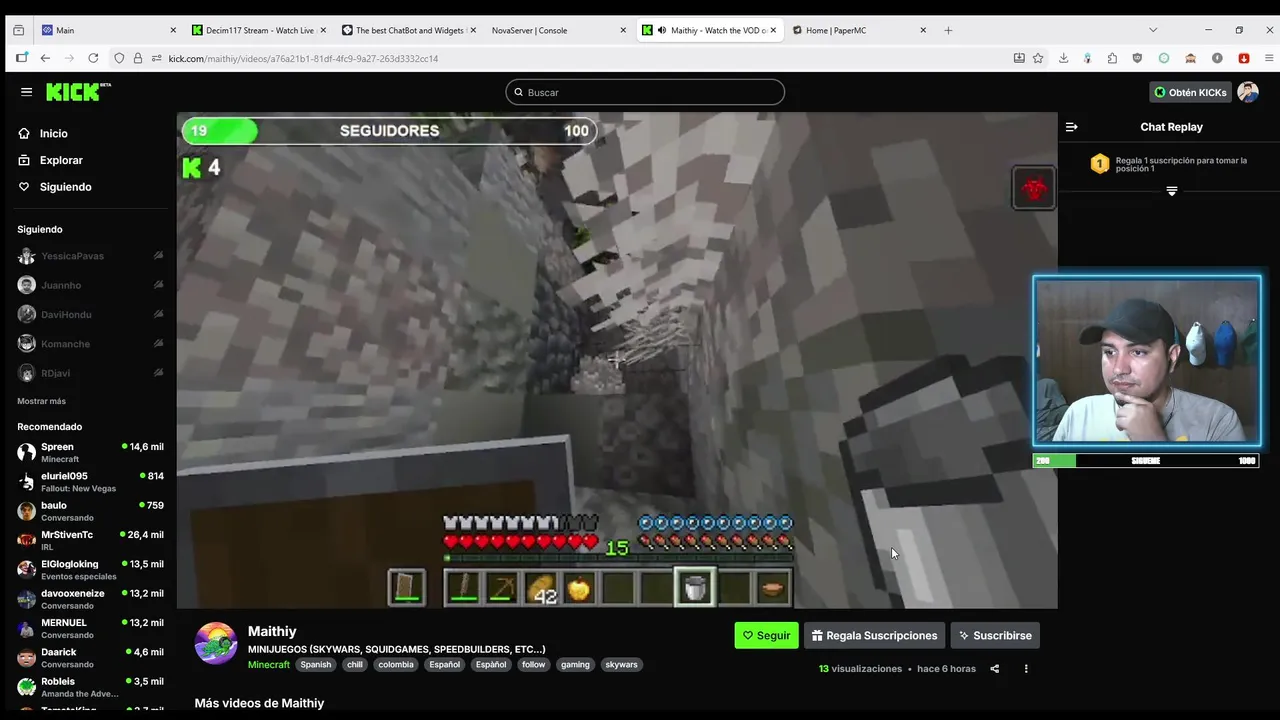Open a new browser tab
Screen dimensions: 1280x720
[948, 30]
